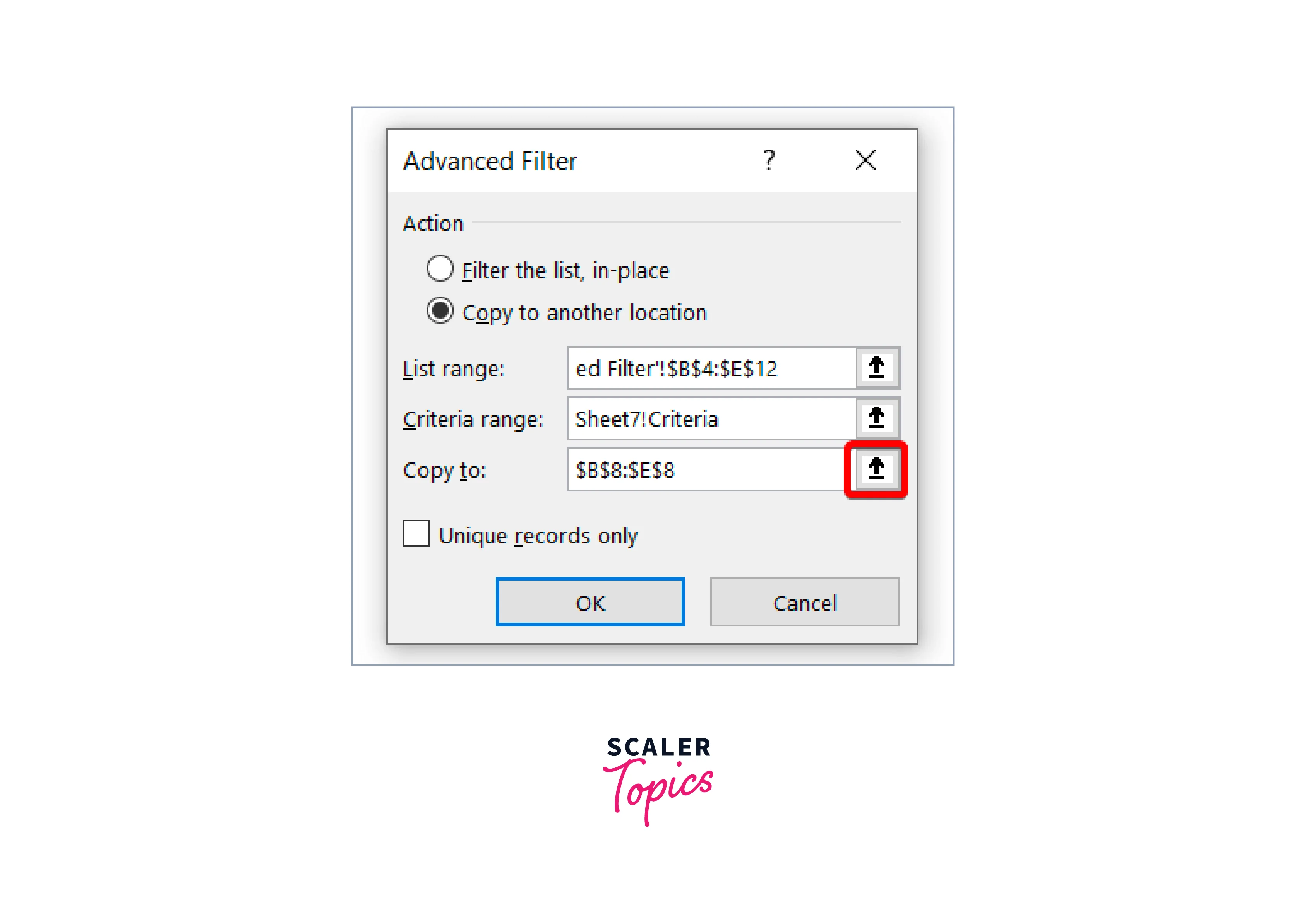Click the Cancel button
The height and width of the screenshot is (901, 1316).
[x=805, y=602]
